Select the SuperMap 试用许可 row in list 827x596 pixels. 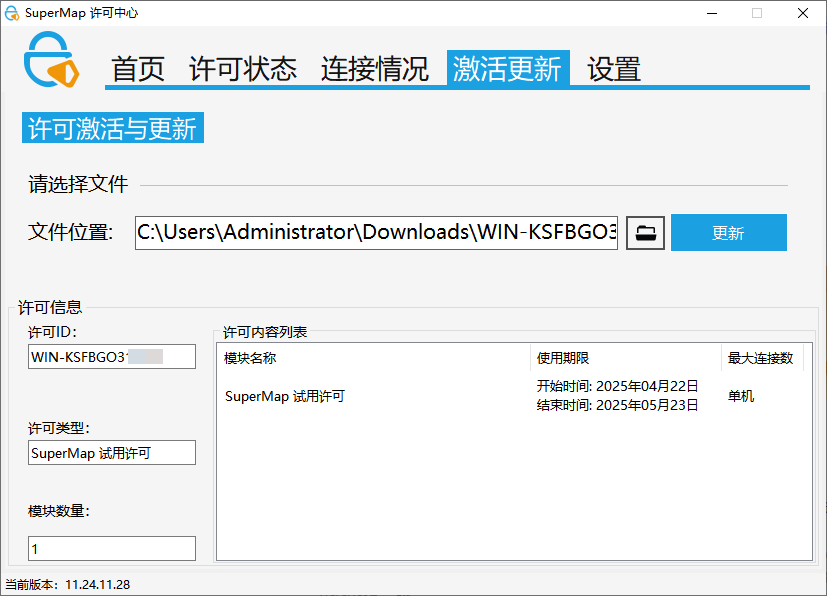(509, 396)
